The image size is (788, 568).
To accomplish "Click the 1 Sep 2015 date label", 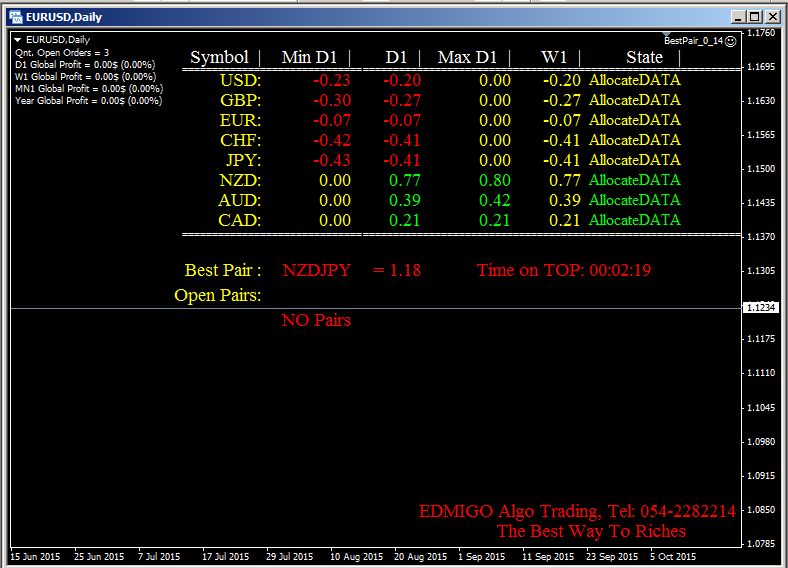I will point(481,556).
